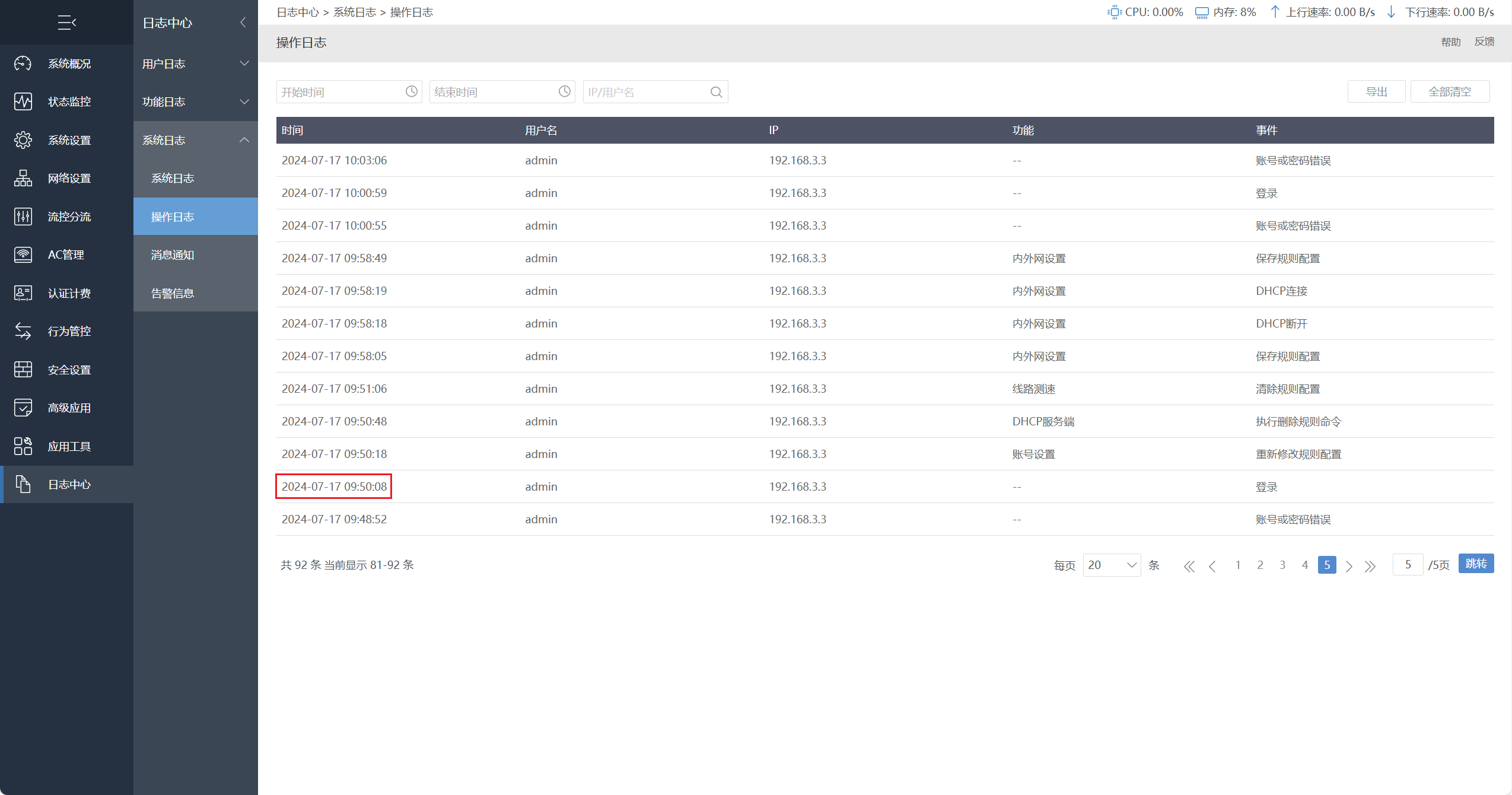The width and height of the screenshot is (1512, 795).
Task: Click the DHCP断开 event cell
Action: pyautogui.click(x=1281, y=323)
